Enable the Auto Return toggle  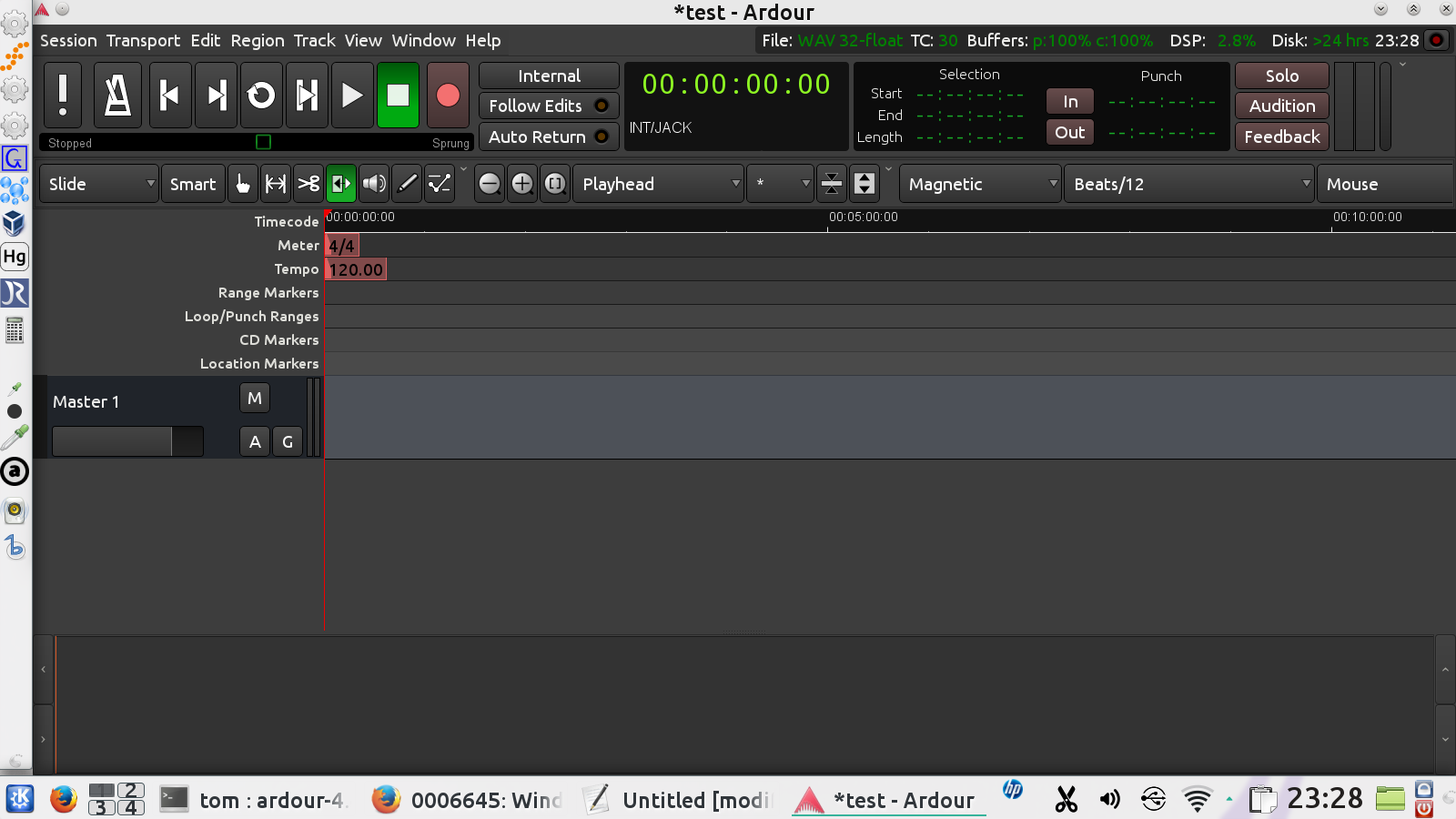coord(548,137)
